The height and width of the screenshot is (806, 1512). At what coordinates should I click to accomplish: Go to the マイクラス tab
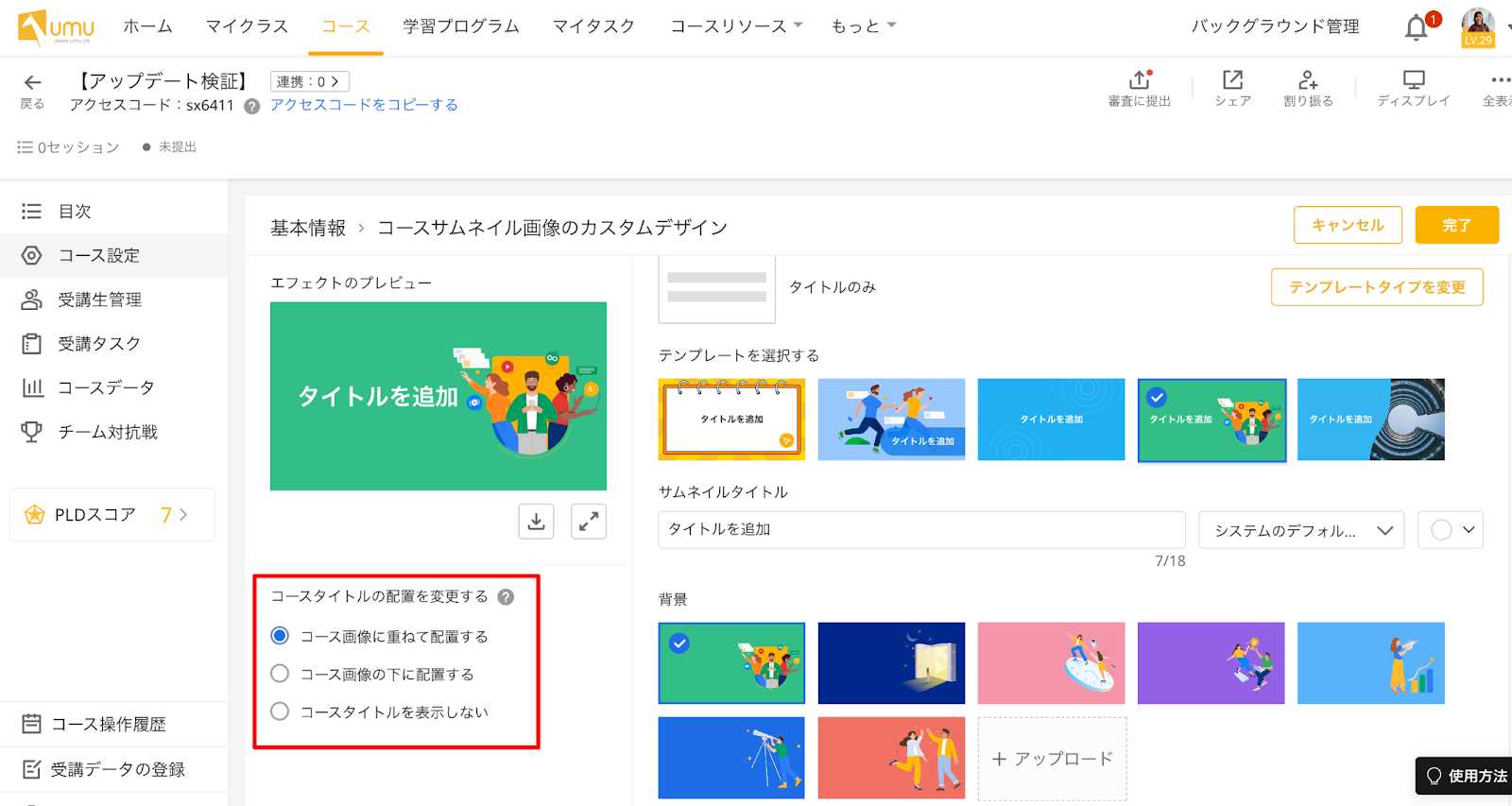pos(247,26)
